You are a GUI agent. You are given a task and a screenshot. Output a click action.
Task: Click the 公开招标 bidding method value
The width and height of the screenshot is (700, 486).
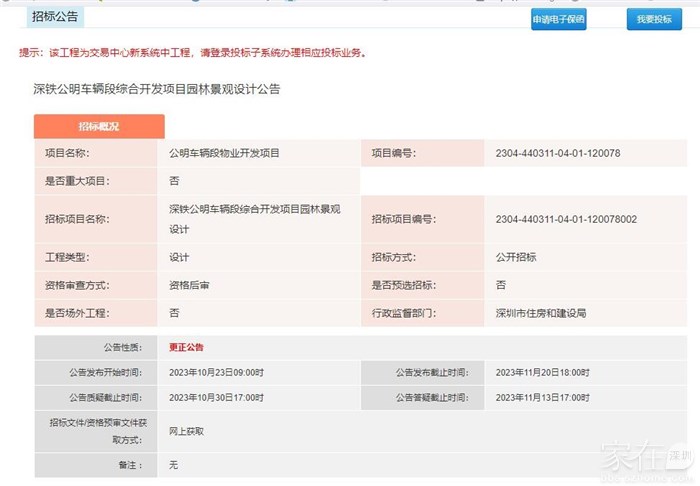[516, 257]
